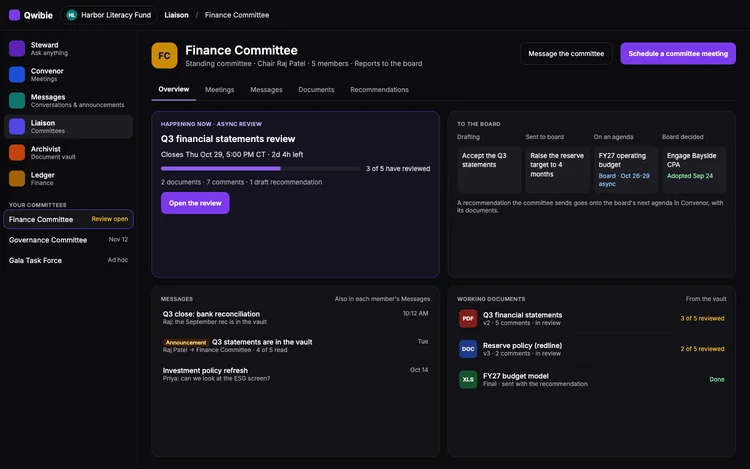Viewport: 750px width, 469px height.
Task: Select Gala Task Force committee
Action: [x=68, y=261]
